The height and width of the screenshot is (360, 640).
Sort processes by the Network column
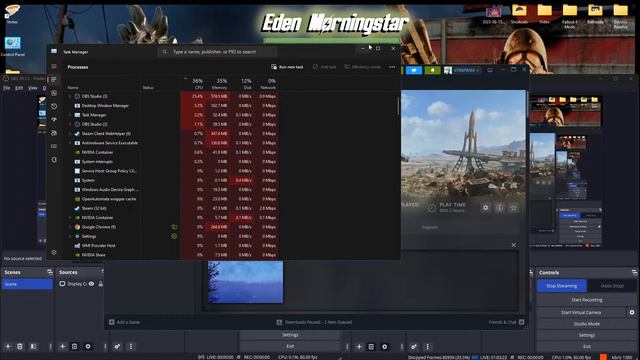click(x=269, y=84)
